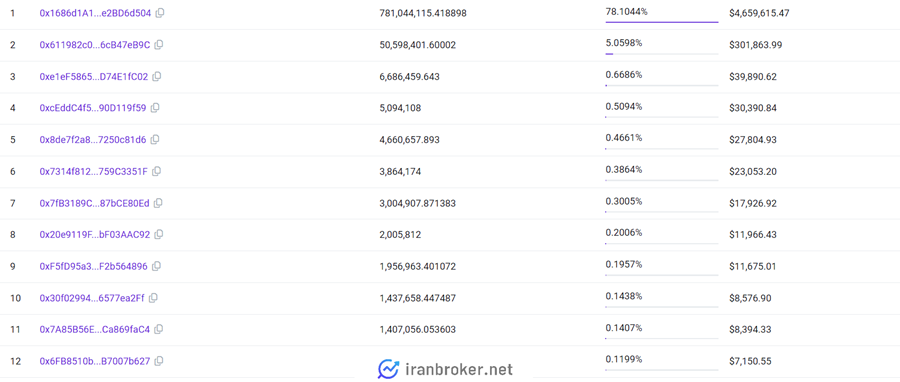Open holder address 0x7fB3189C...87bCE80Ed

pyautogui.click(x=94, y=203)
